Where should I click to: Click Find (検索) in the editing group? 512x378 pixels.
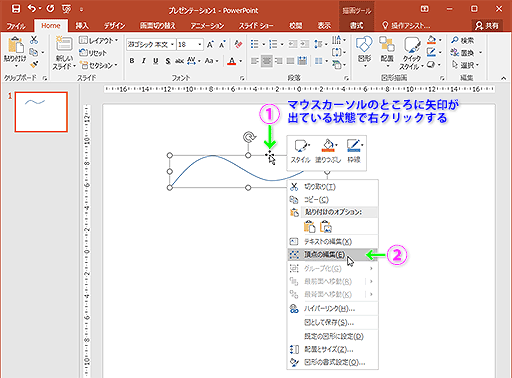[x=463, y=40]
